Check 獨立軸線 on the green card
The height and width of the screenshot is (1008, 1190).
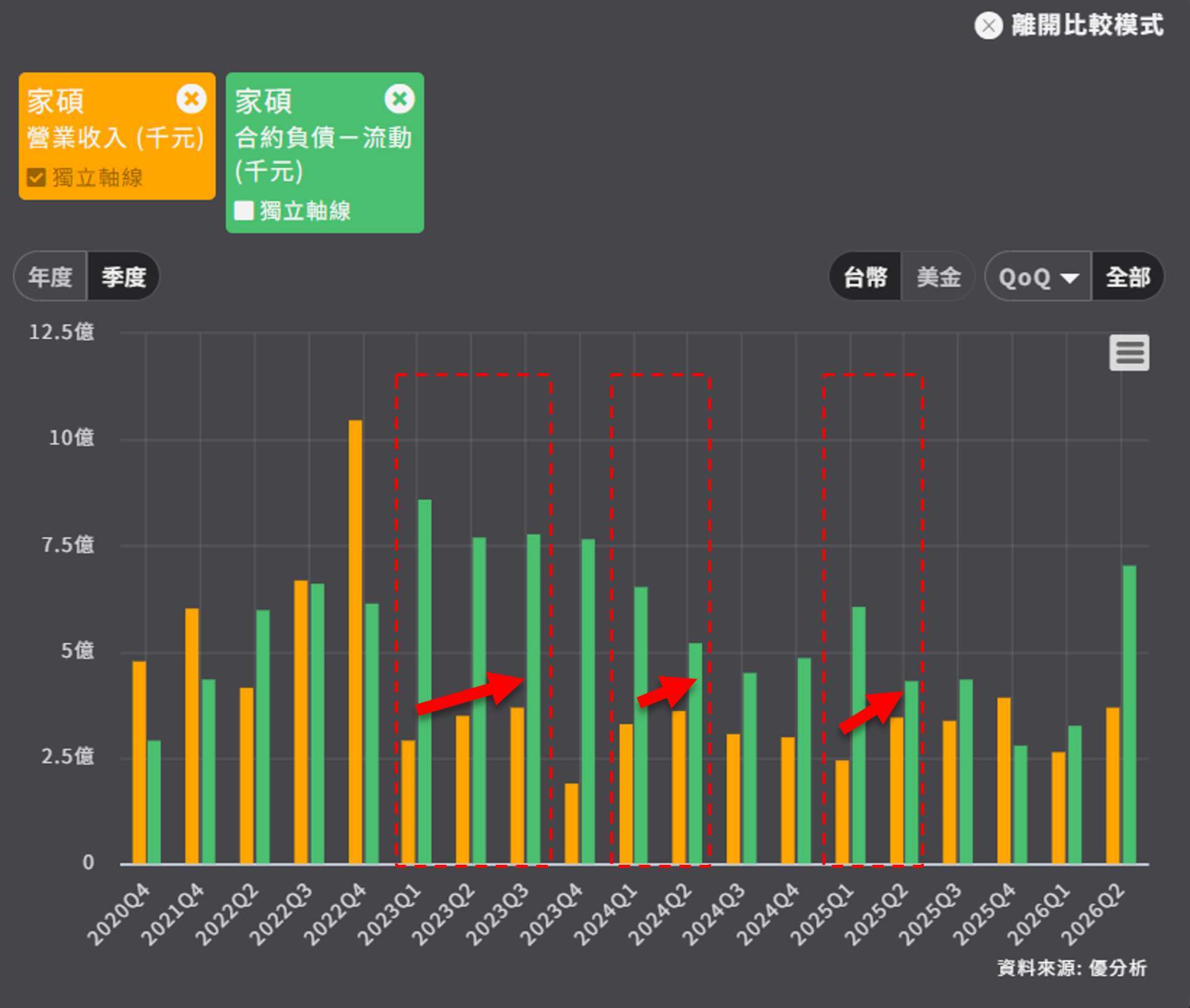[244, 210]
